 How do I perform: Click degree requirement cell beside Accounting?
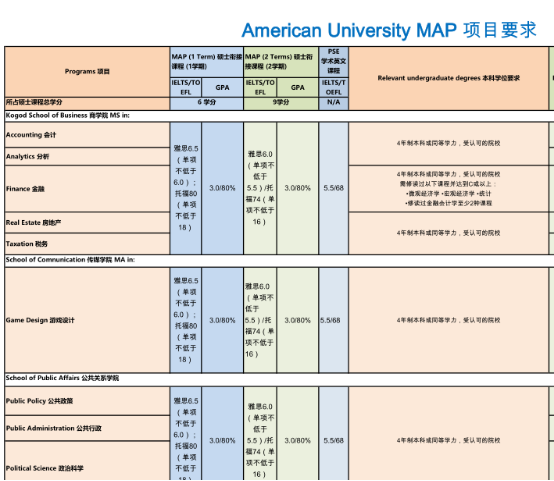click(449, 143)
